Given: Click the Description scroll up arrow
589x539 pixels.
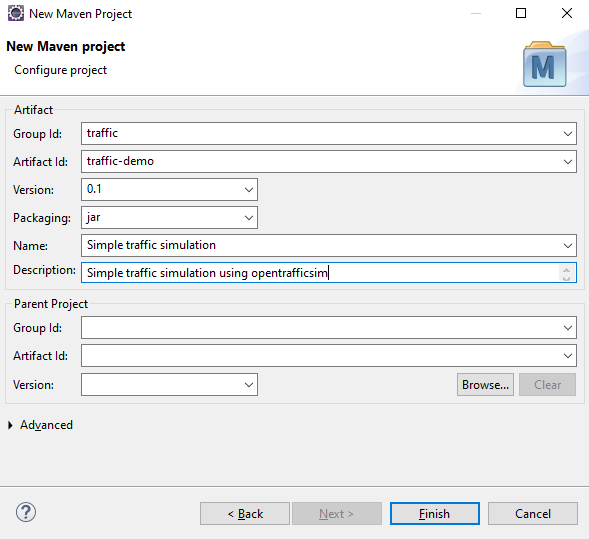Looking at the screenshot, I should pos(566,269).
